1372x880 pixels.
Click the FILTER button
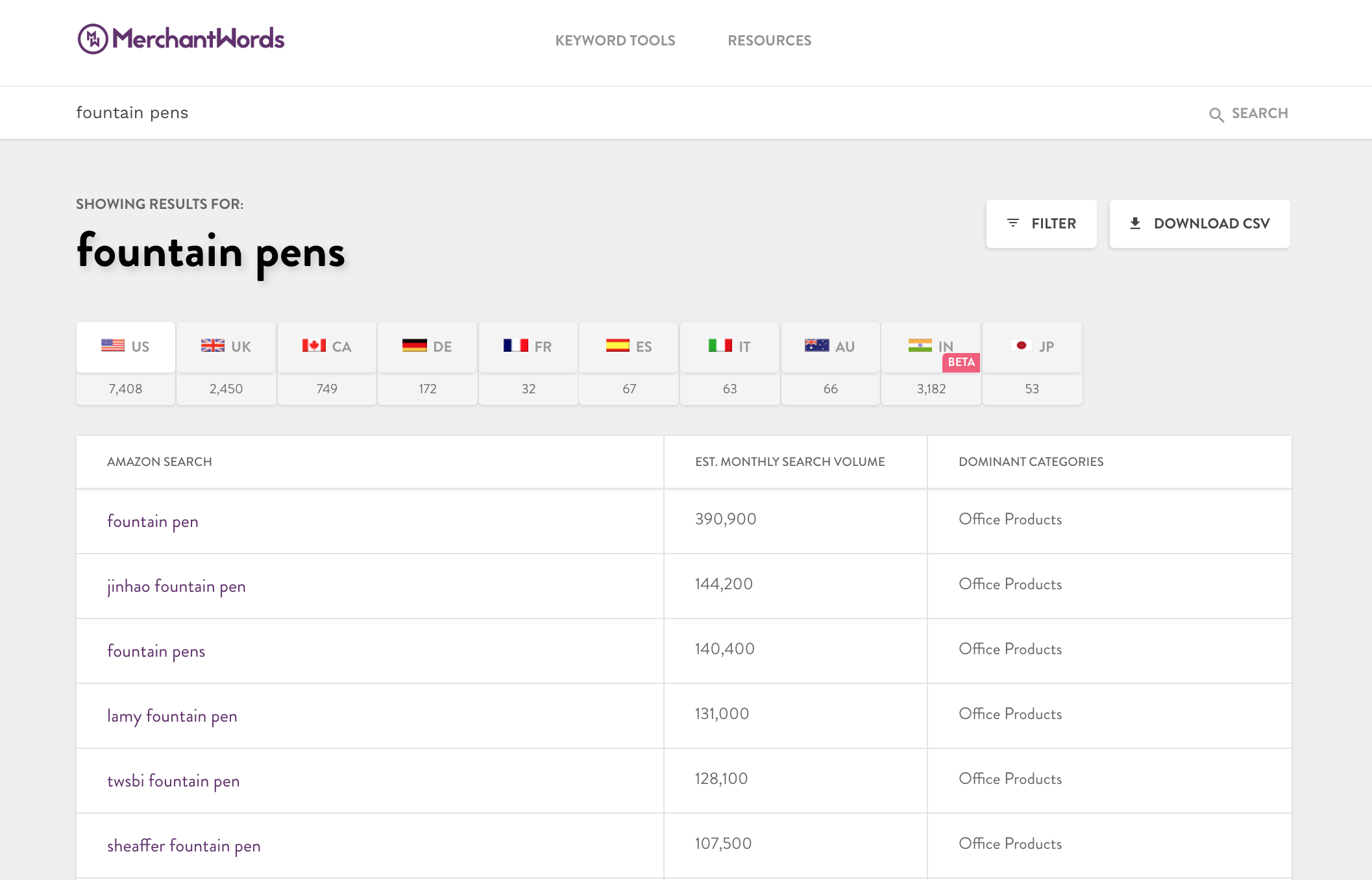1041,223
